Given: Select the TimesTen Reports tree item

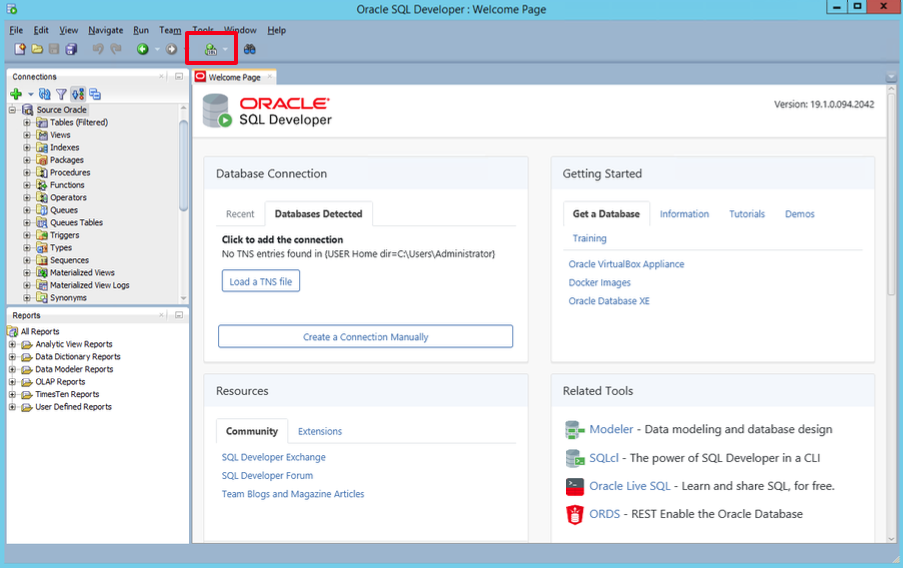Looking at the screenshot, I should click(x=67, y=394).
